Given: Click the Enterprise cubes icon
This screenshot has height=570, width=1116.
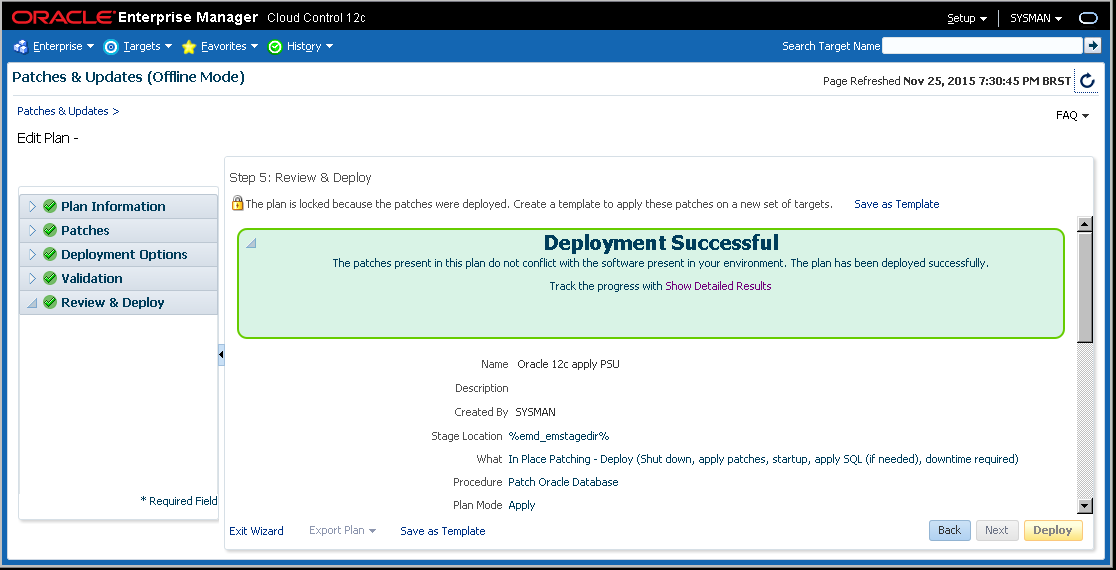Looking at the screenshot, I should pos(20,46).
